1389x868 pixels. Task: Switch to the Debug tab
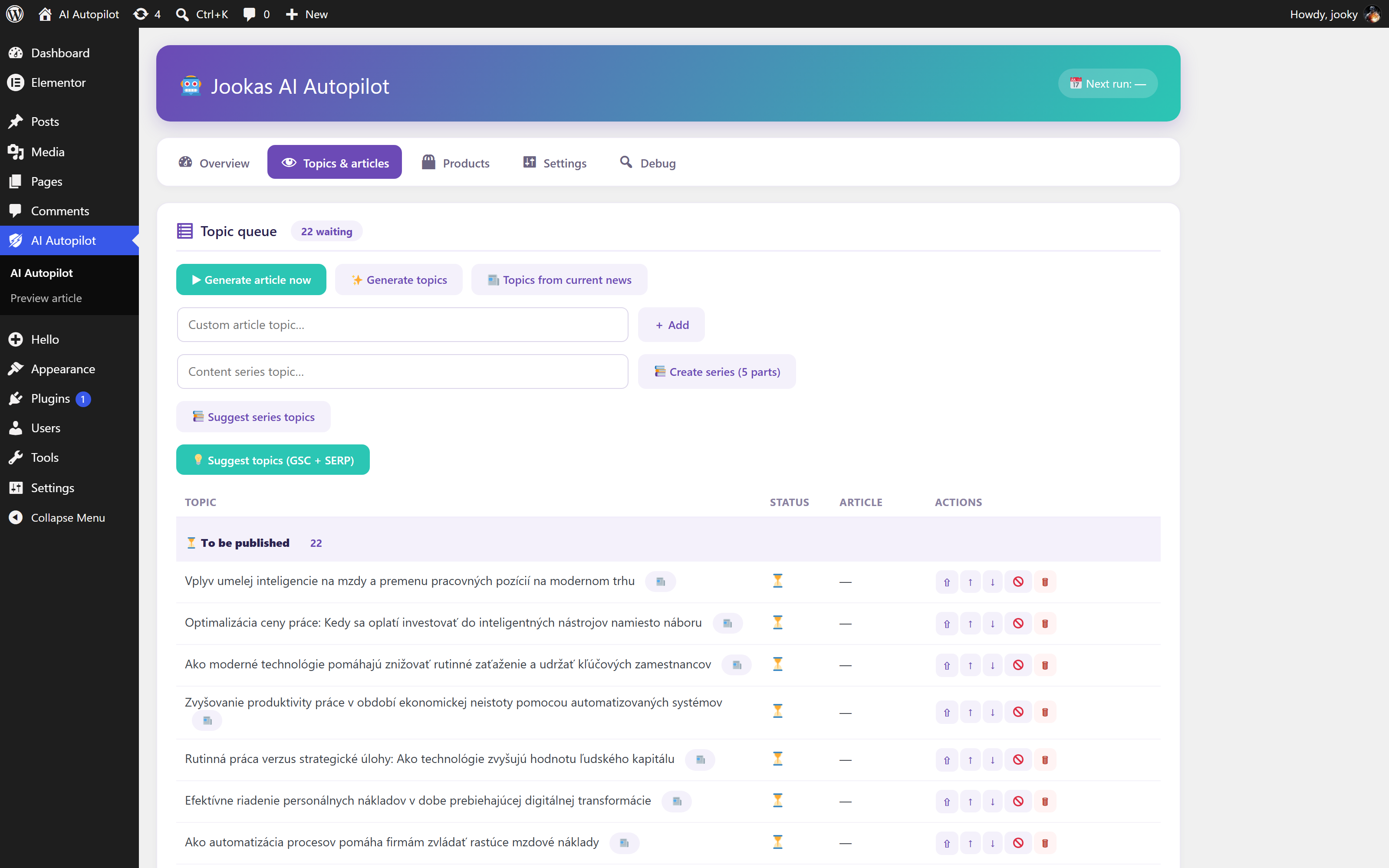tap(648, 162)
